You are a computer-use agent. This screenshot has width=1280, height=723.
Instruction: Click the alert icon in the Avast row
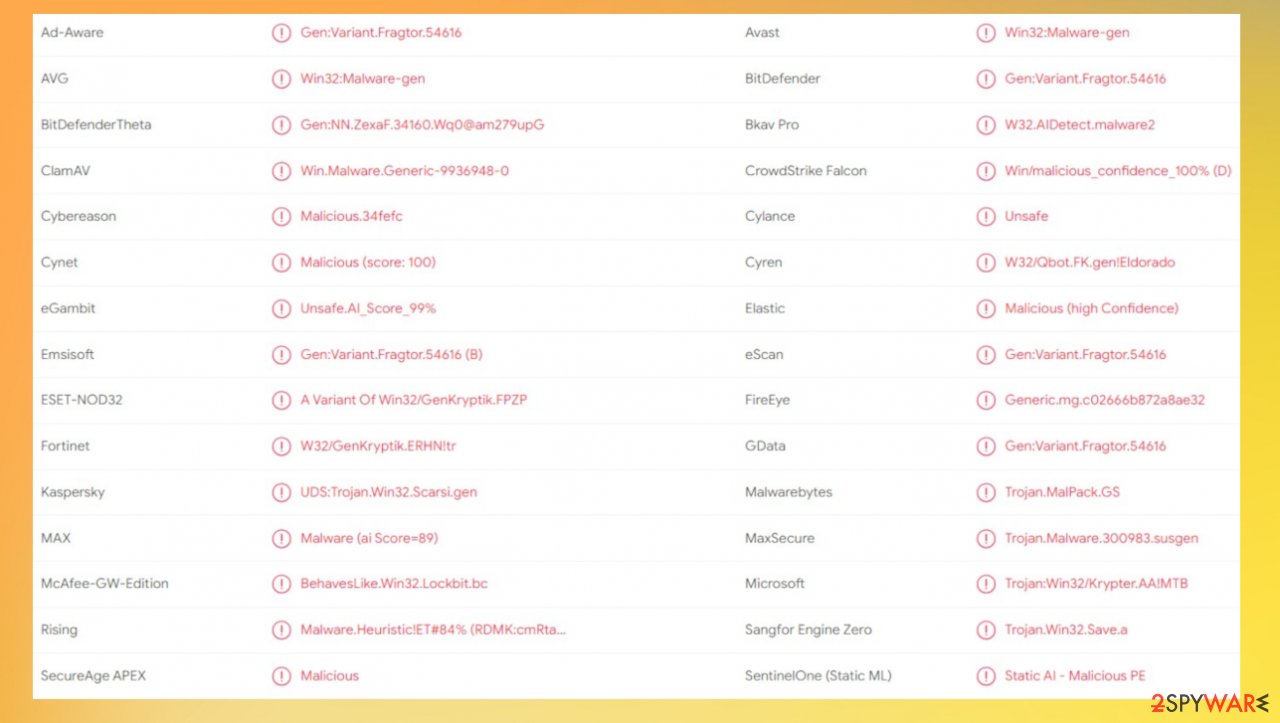(x=986, y=33)
